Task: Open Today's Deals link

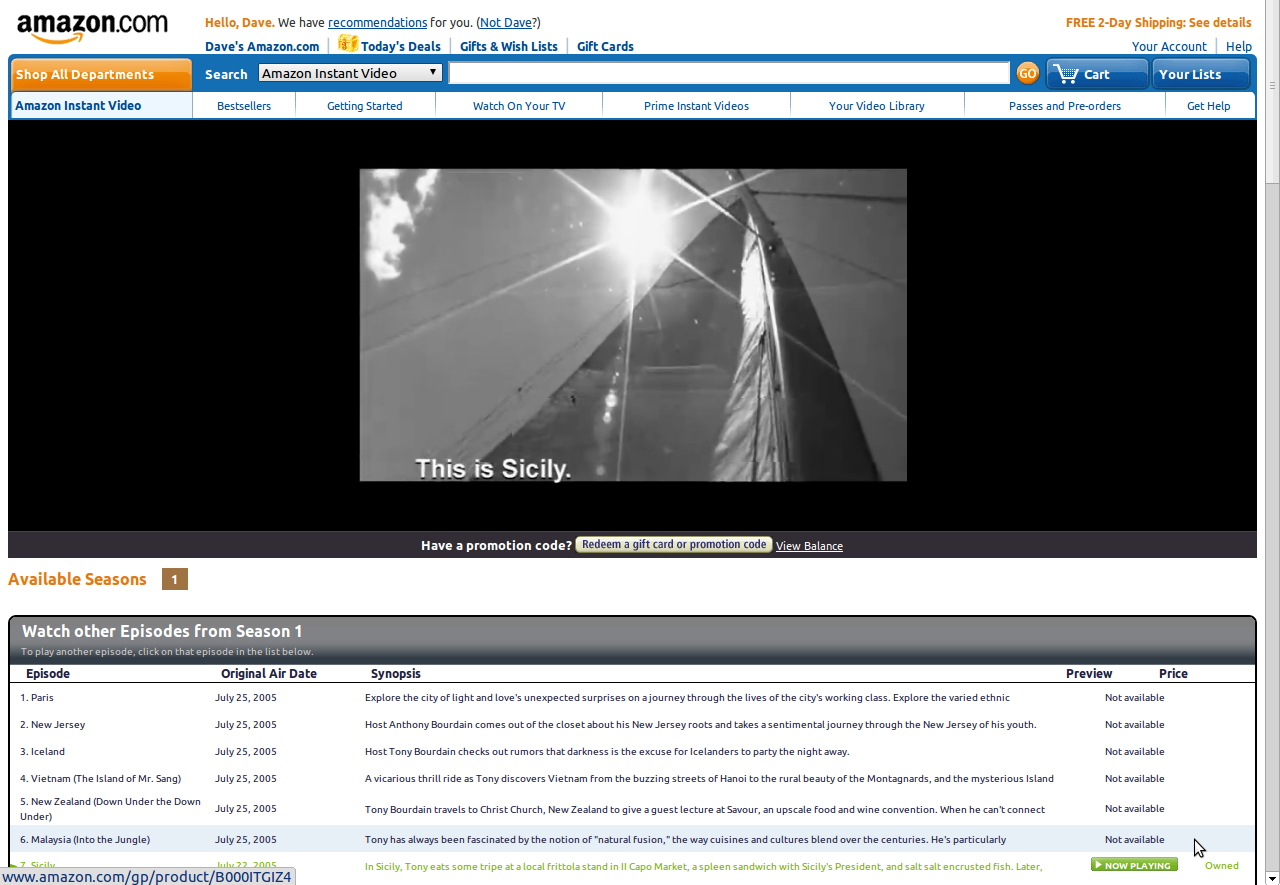Action: point(401,46)
